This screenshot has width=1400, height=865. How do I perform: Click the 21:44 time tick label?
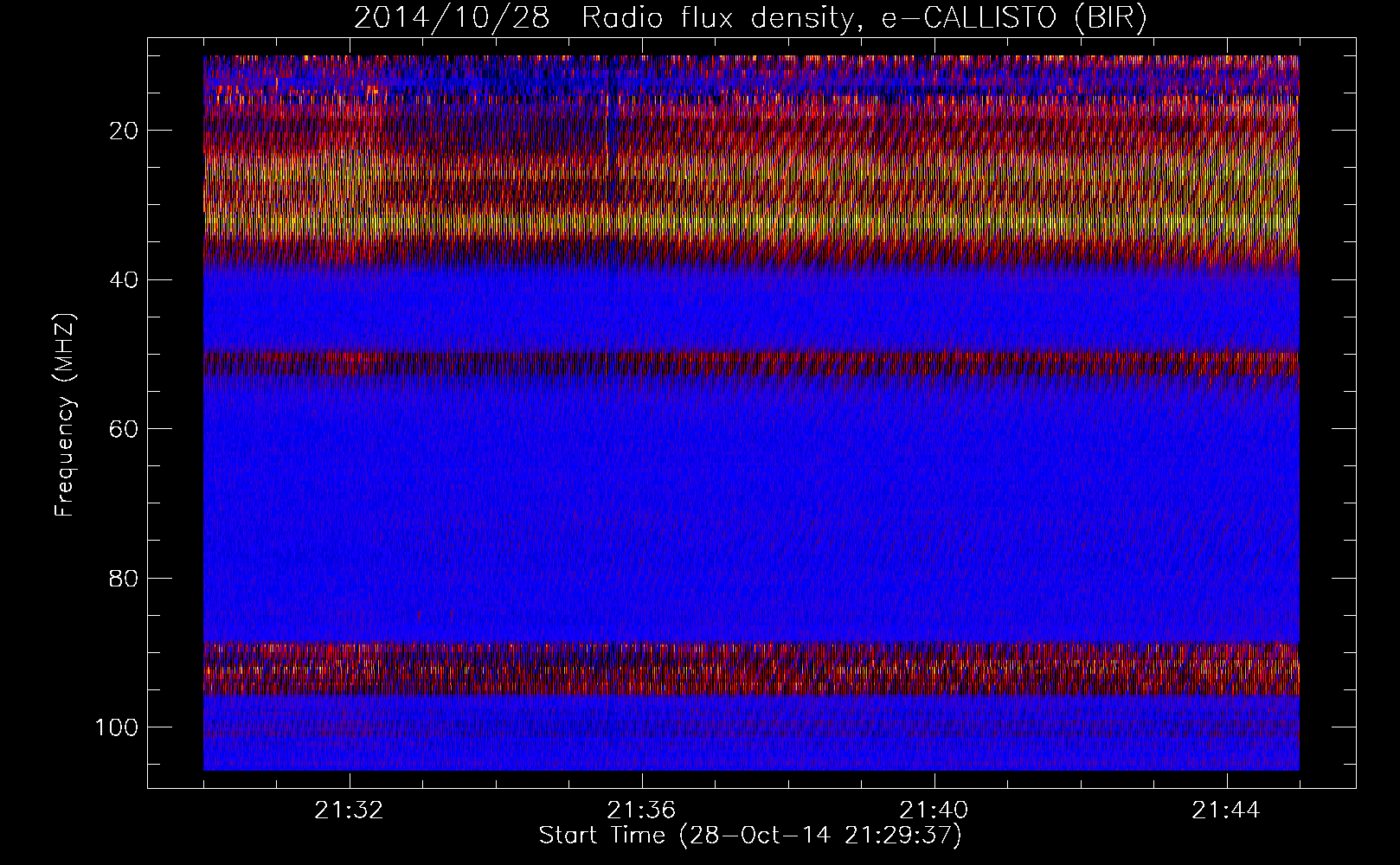click(x=1226, y=811)
